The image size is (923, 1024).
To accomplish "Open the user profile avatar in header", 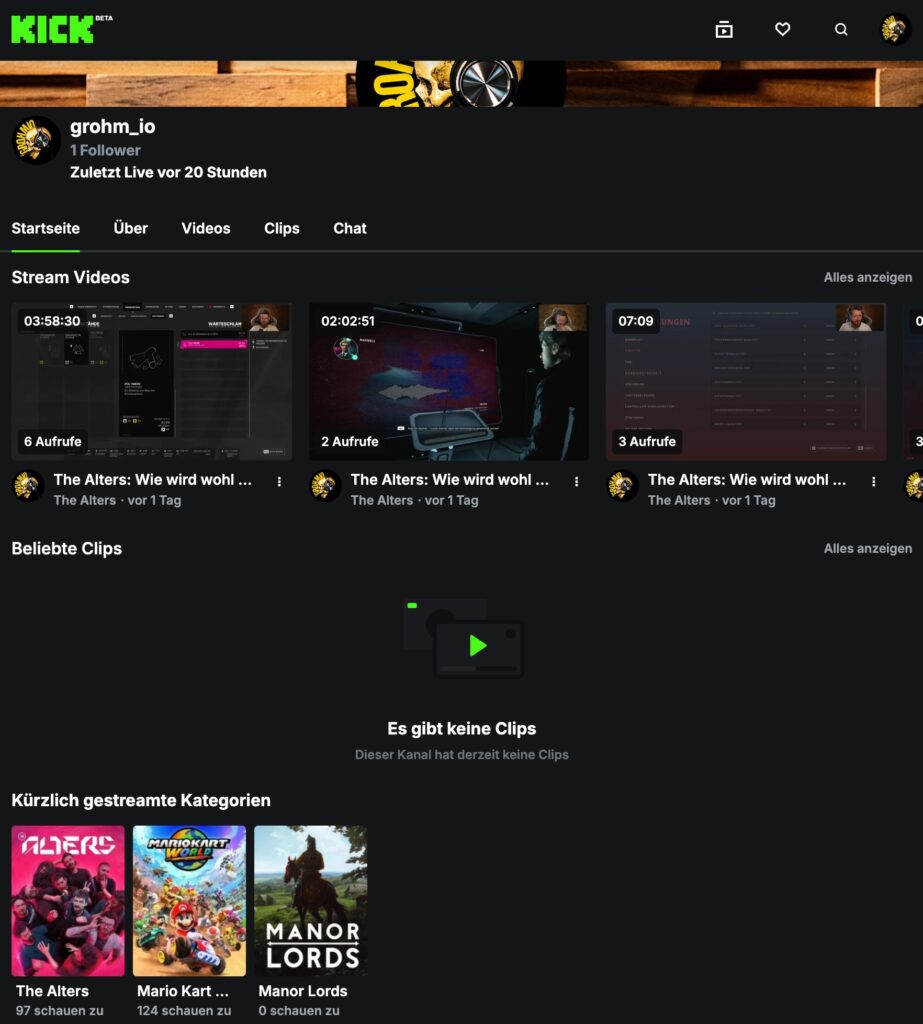I will [x=895, y=29].
